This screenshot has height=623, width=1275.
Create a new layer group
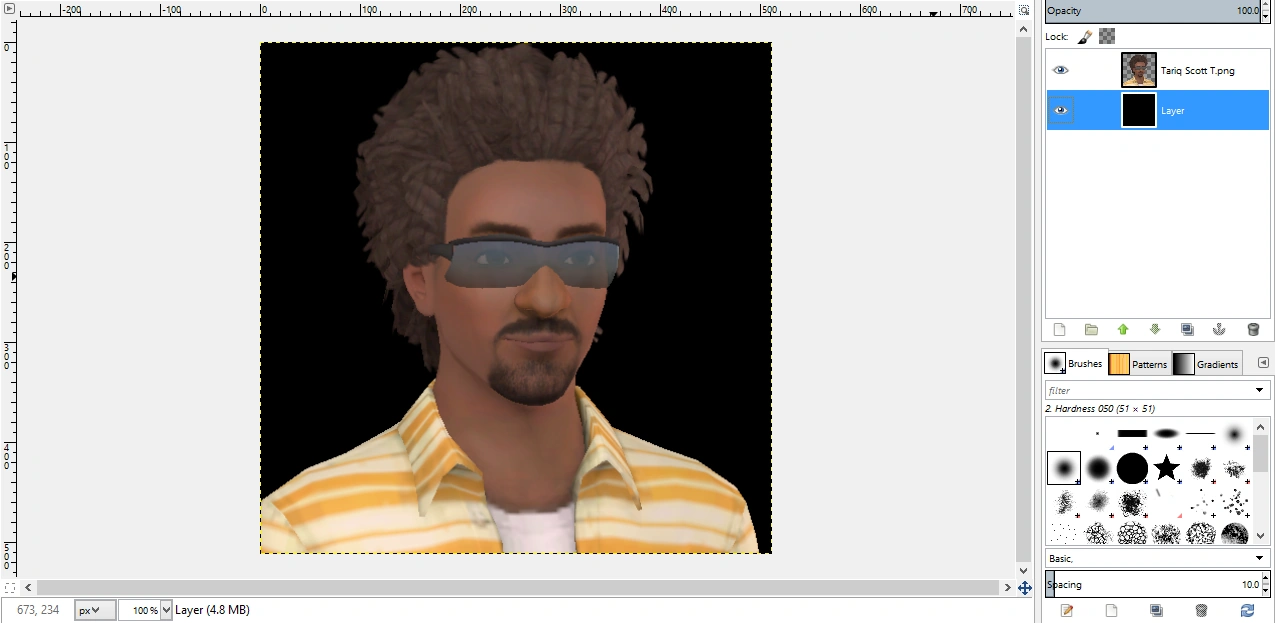click(1091, 329)
